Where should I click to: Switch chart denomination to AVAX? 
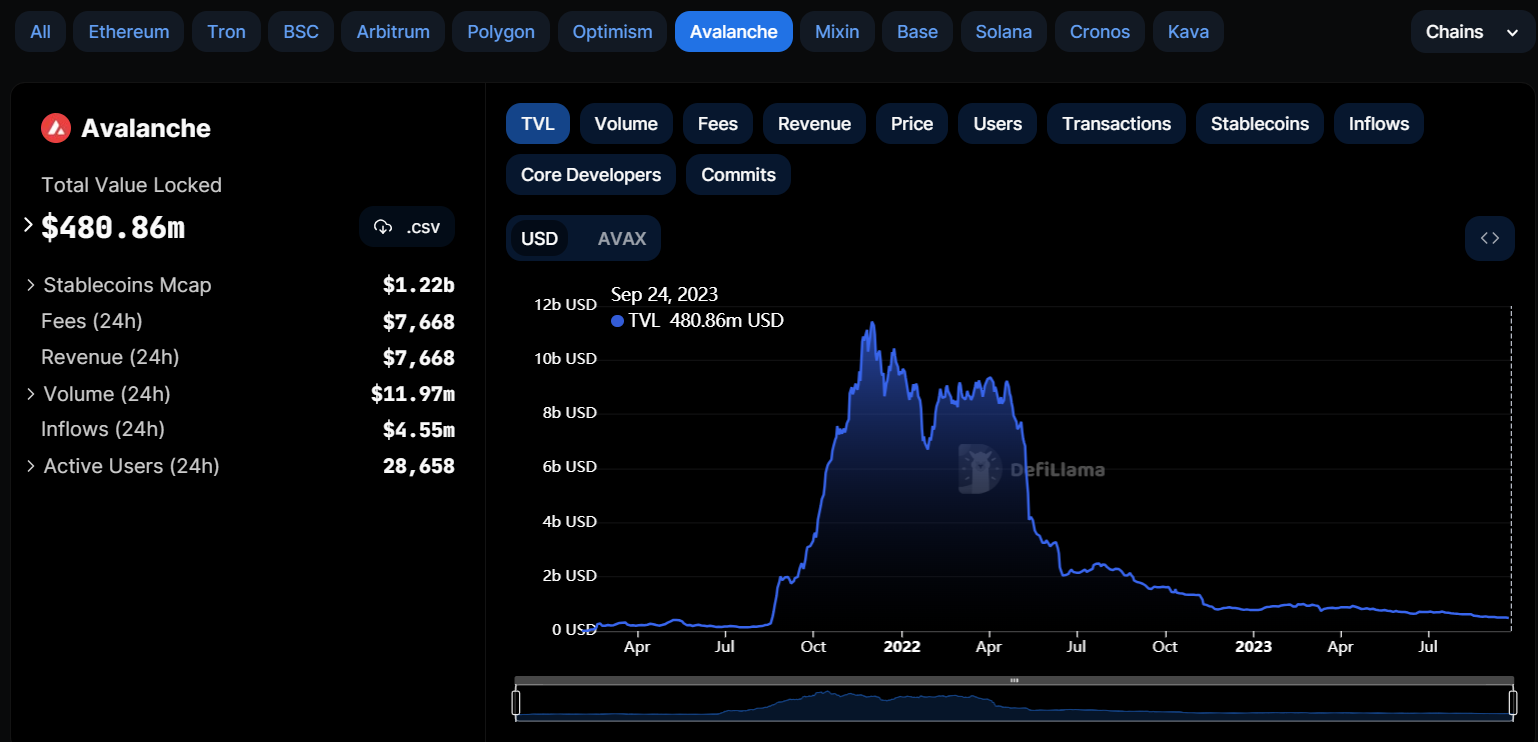621,239
